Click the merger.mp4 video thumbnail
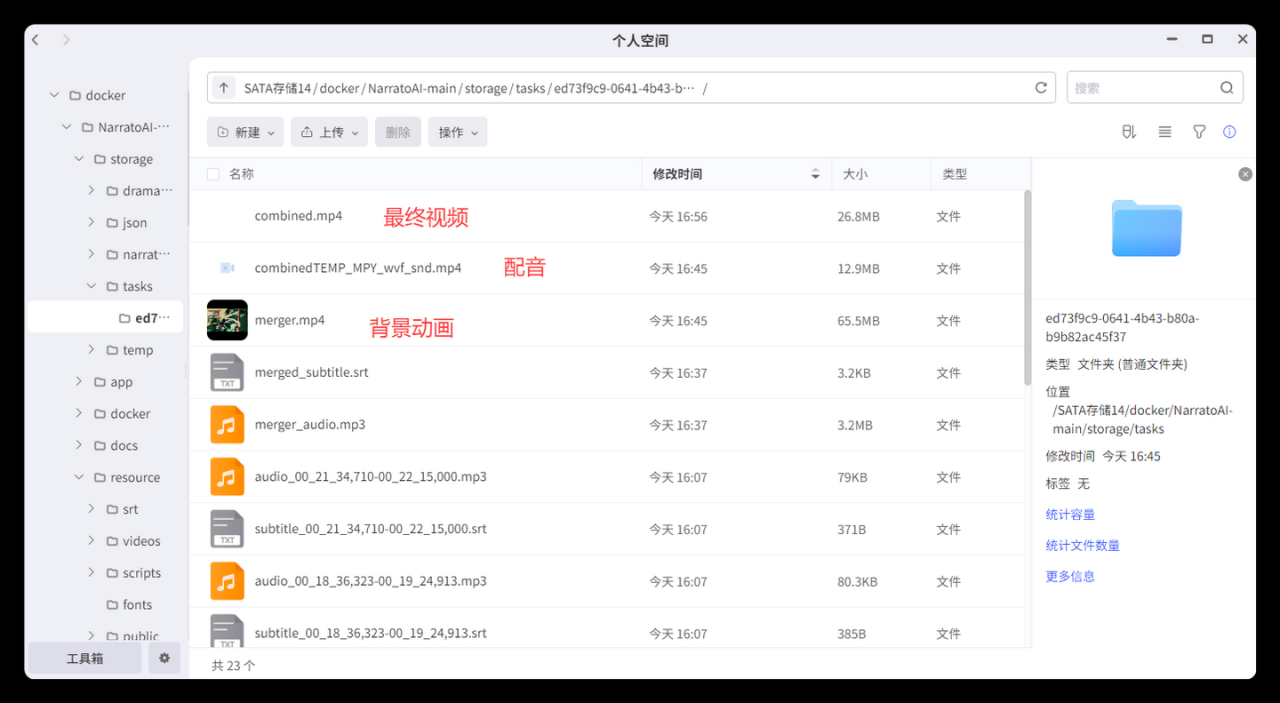 (x=227, y=320)
